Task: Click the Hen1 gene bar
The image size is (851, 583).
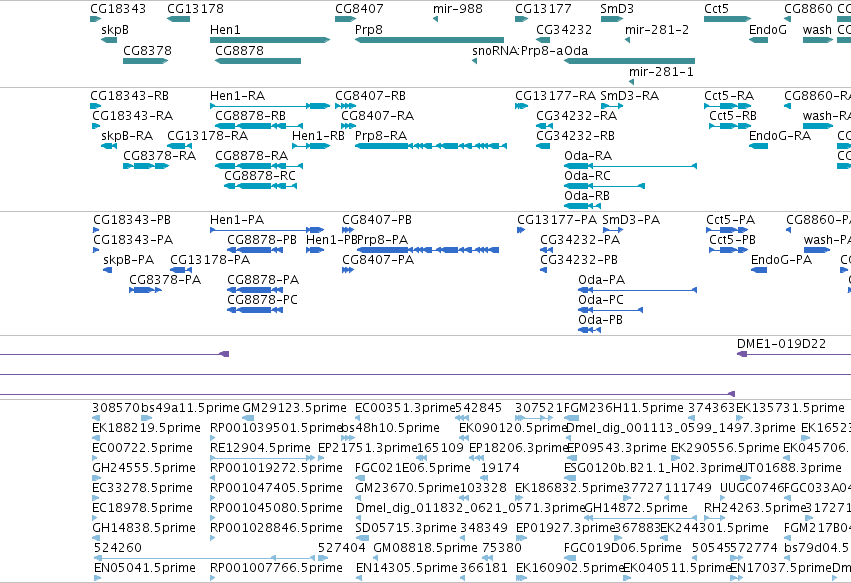Action: coord(270,40)
